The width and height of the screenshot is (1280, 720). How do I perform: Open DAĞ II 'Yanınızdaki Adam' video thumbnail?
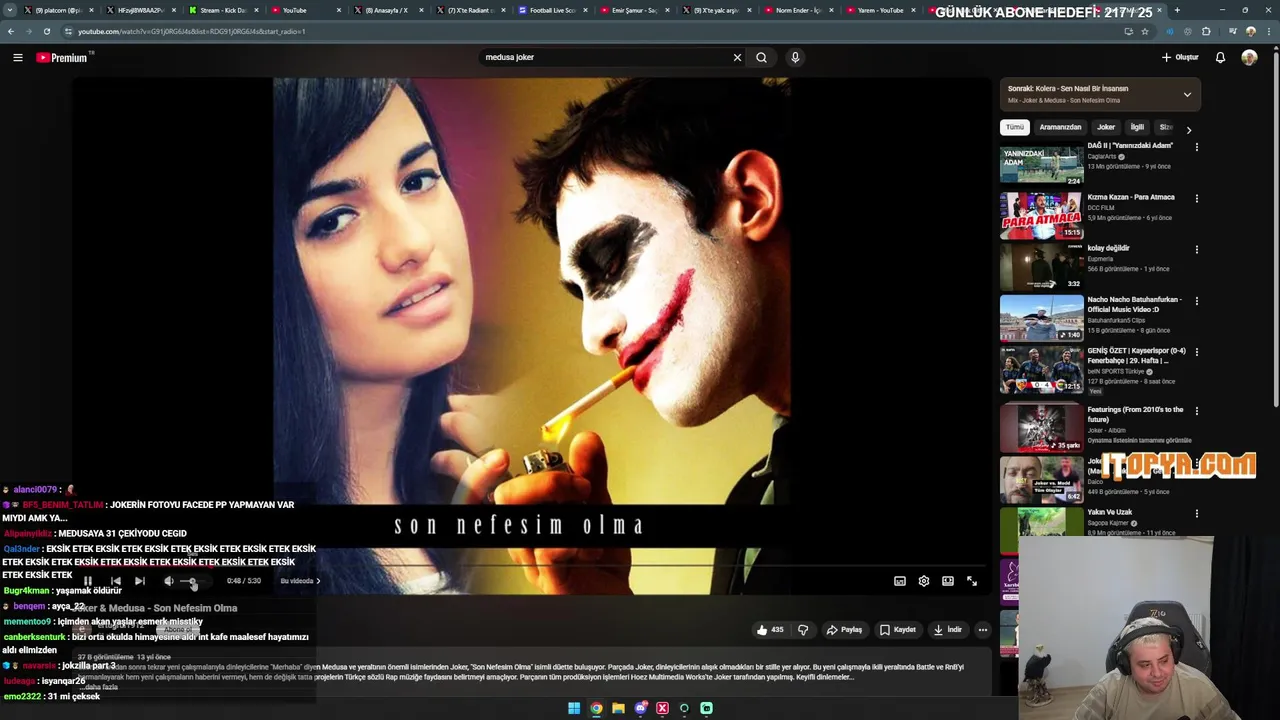[x=1041, y=164]
